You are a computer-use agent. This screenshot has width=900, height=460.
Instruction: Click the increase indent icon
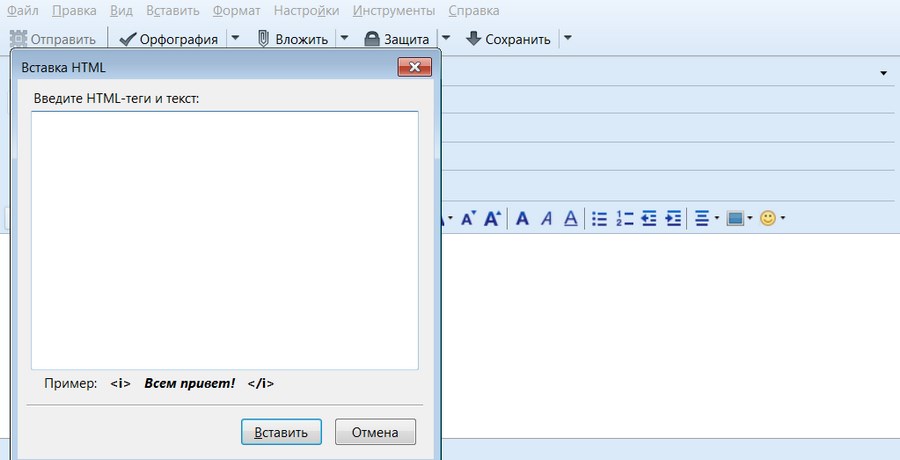click(673, 219)
